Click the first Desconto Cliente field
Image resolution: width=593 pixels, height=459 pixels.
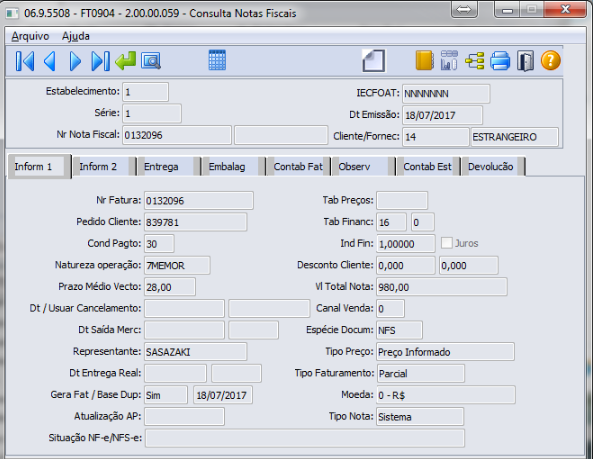click(406, 265)
